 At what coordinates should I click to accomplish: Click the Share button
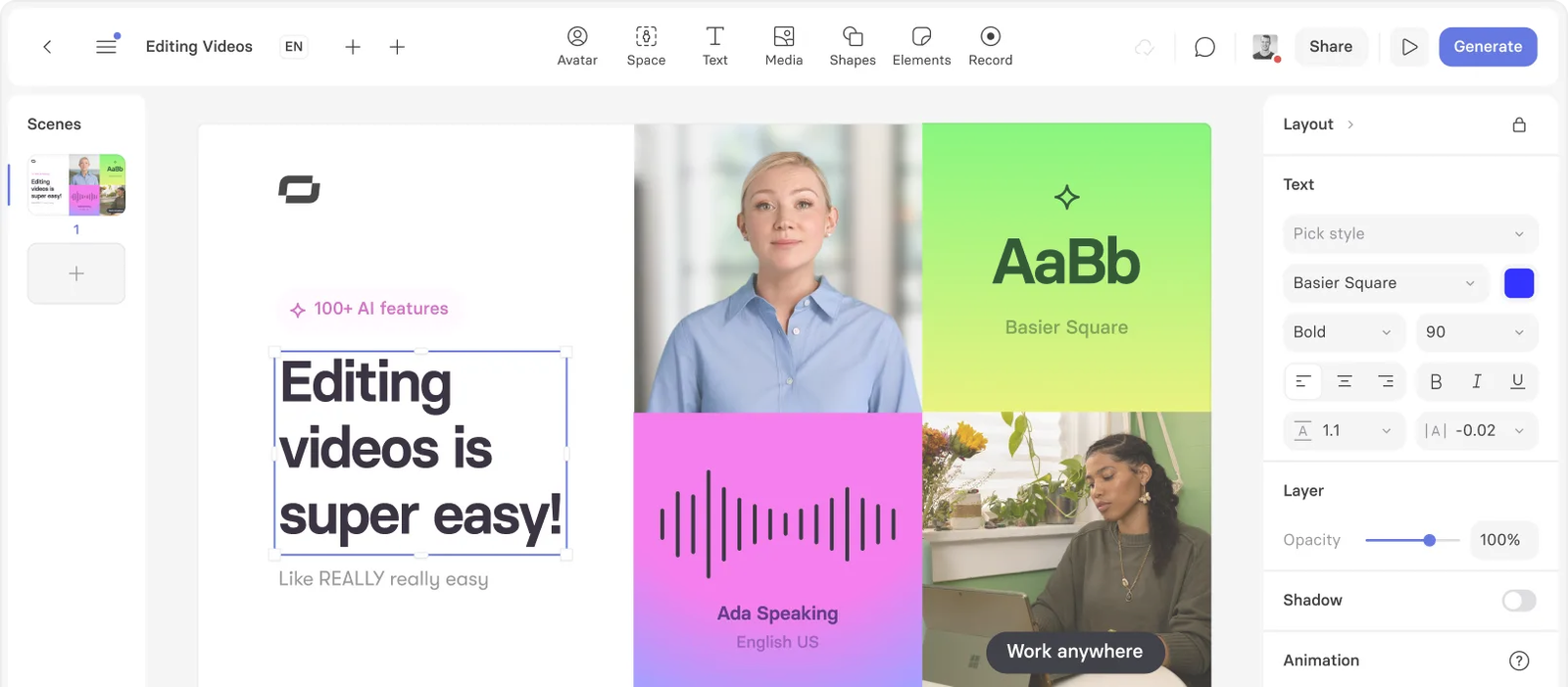1331,46
